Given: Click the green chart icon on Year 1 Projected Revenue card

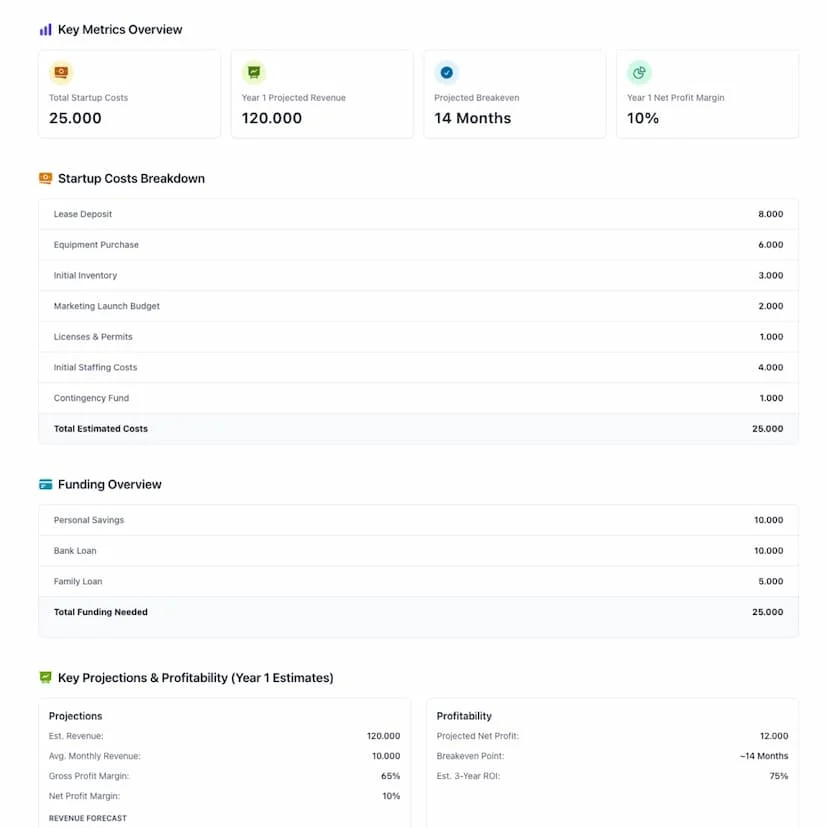Looking at the screenshot, I should 253,72.
